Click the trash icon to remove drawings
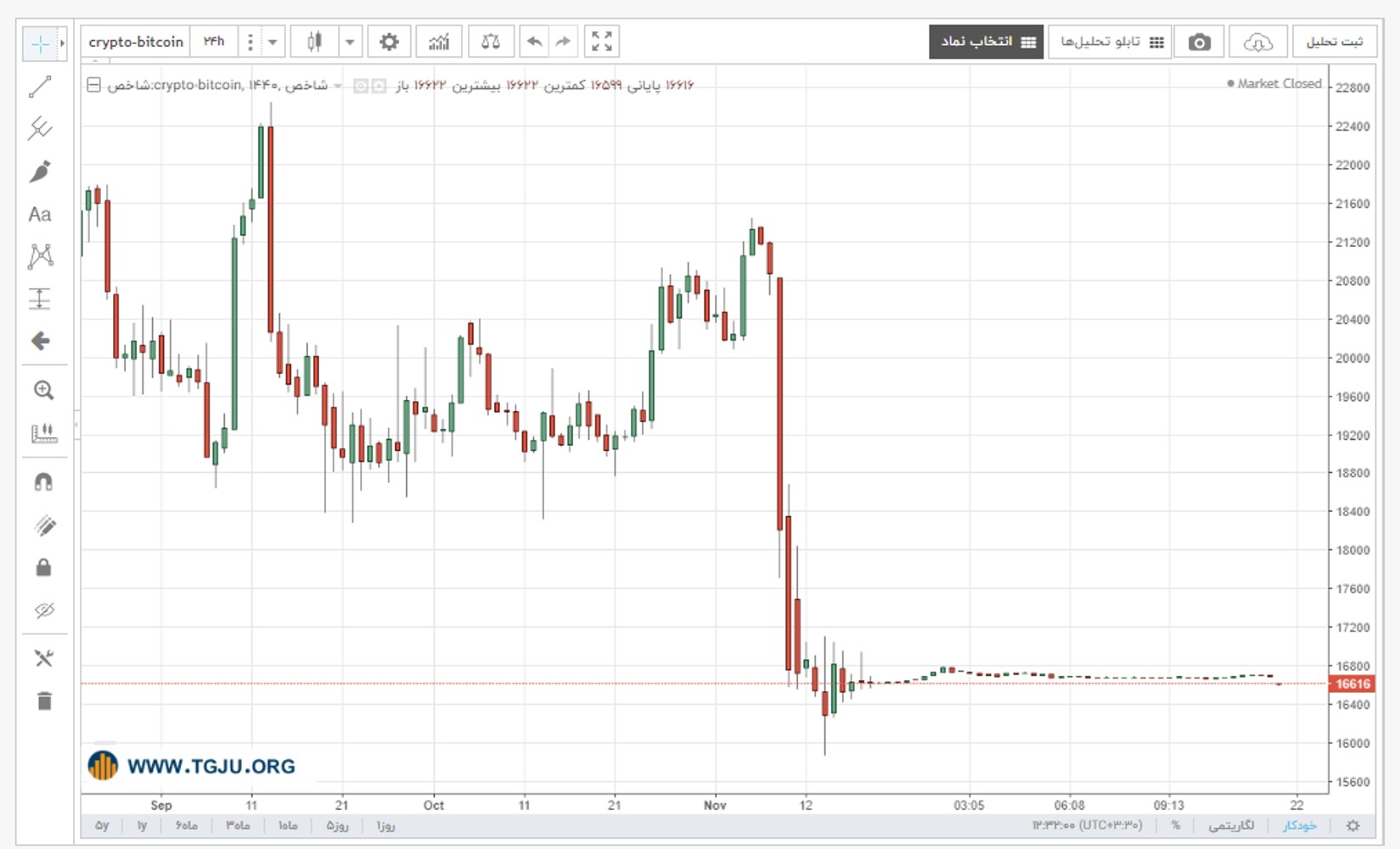The width and height of the screenshot is (1400, 849). click(44, 700)
